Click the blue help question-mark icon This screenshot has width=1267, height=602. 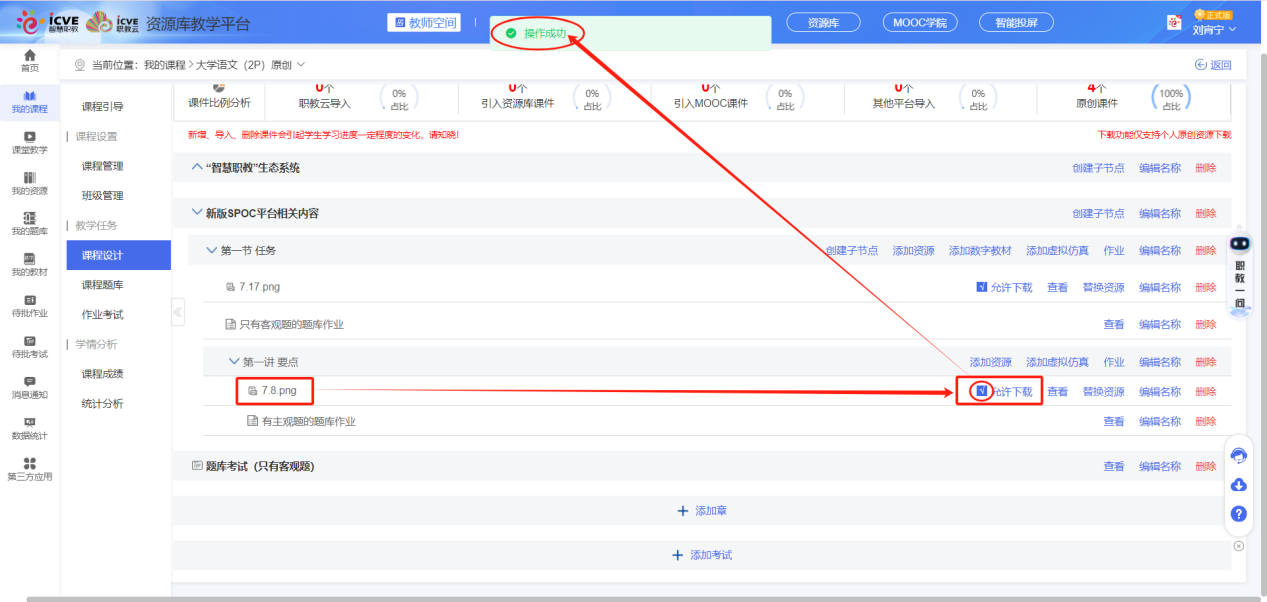pyautogui.click(x=1238, y=514)
